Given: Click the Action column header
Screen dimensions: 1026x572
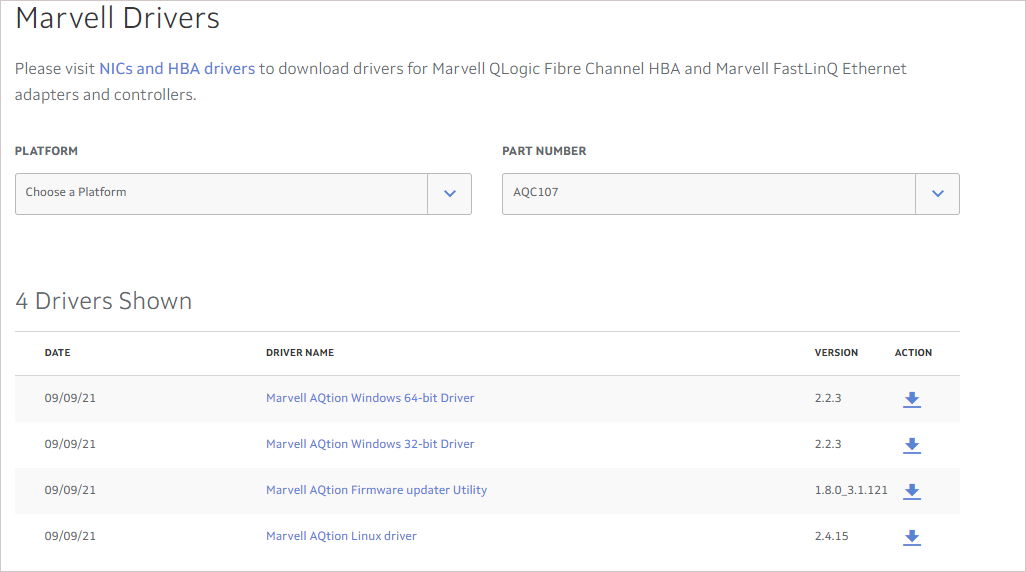Looking at the screenshot, I should click(x=913, y=353).
